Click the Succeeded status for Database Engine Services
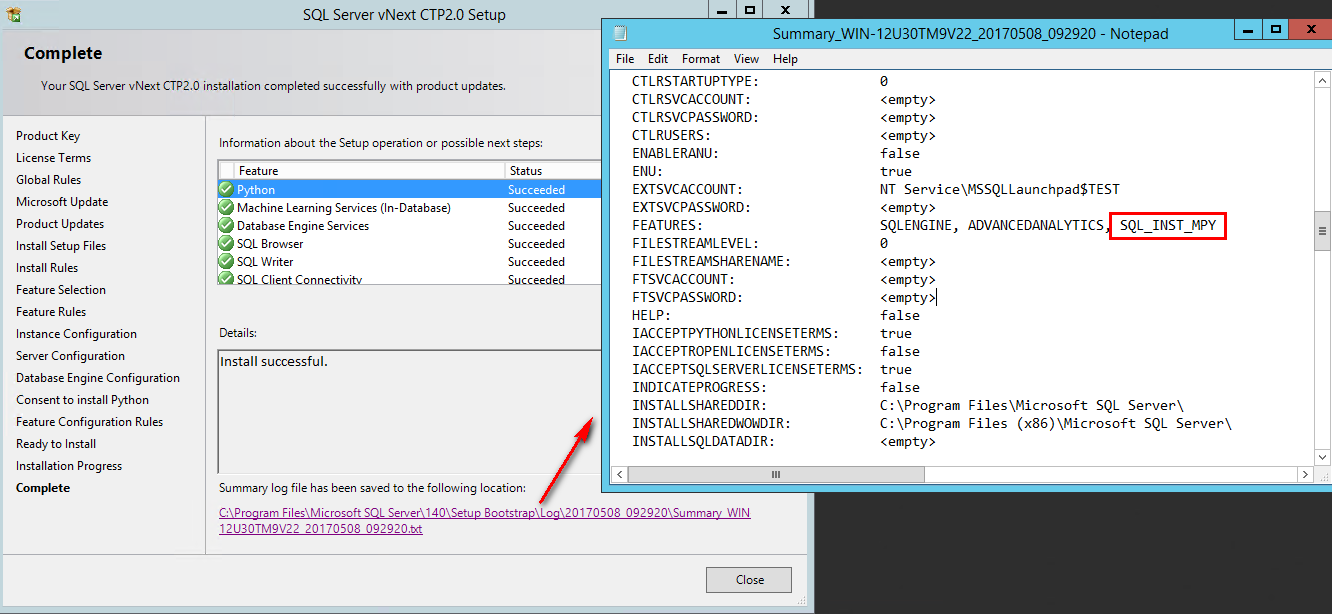1332x614 pixels. (536, 226)
